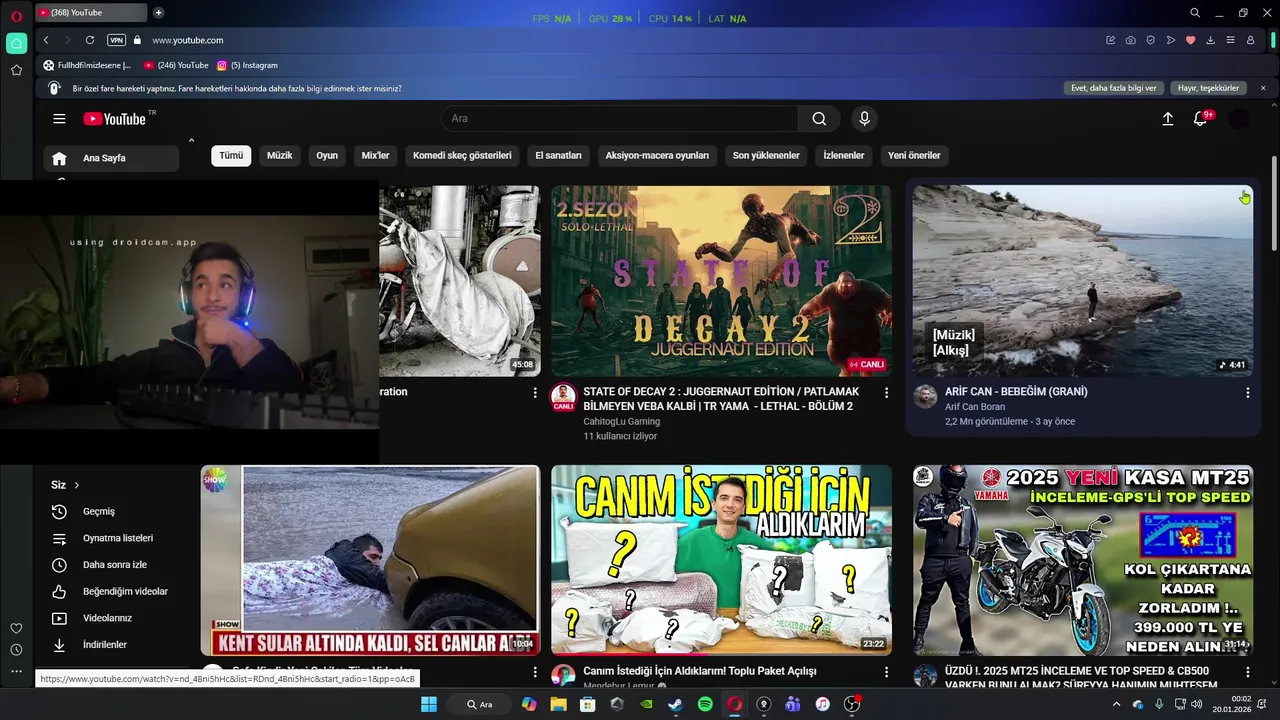Click the Opera Flow send icon
This screenshot has height=720, width=1280.
(x=1170, y=40)
